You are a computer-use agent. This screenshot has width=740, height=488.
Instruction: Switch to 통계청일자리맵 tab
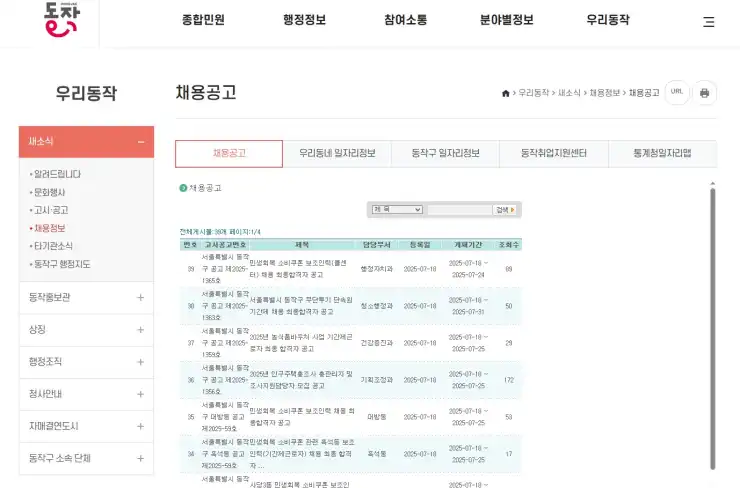[662, 153]
